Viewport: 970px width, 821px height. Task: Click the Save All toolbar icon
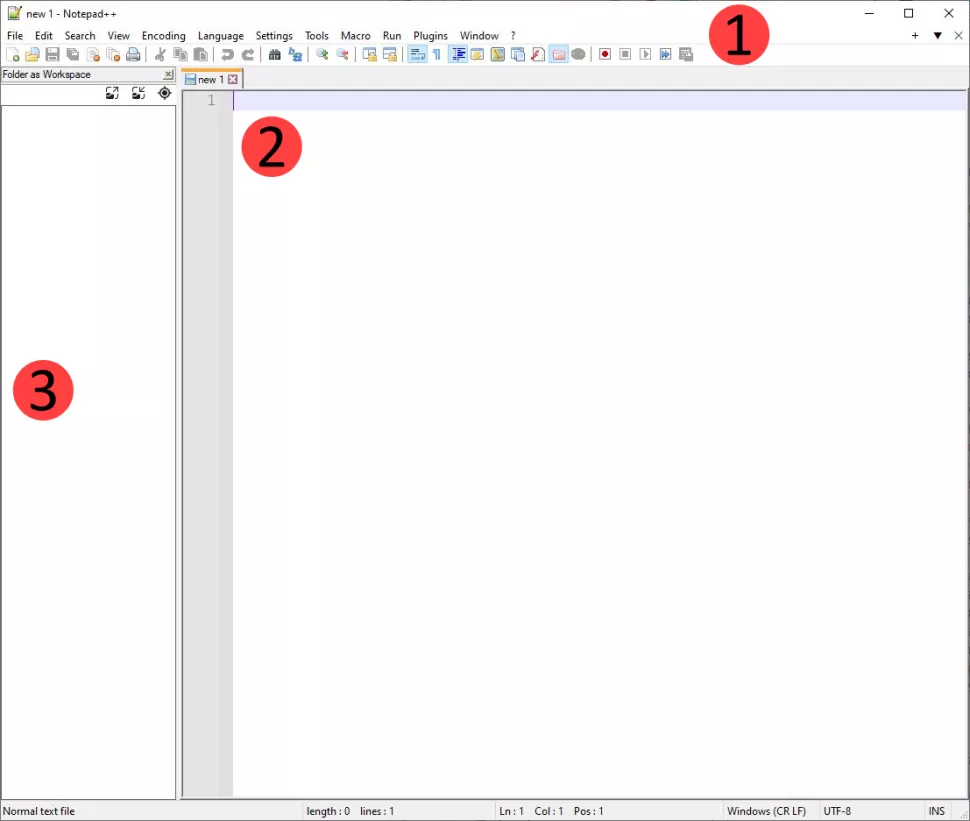73,54
